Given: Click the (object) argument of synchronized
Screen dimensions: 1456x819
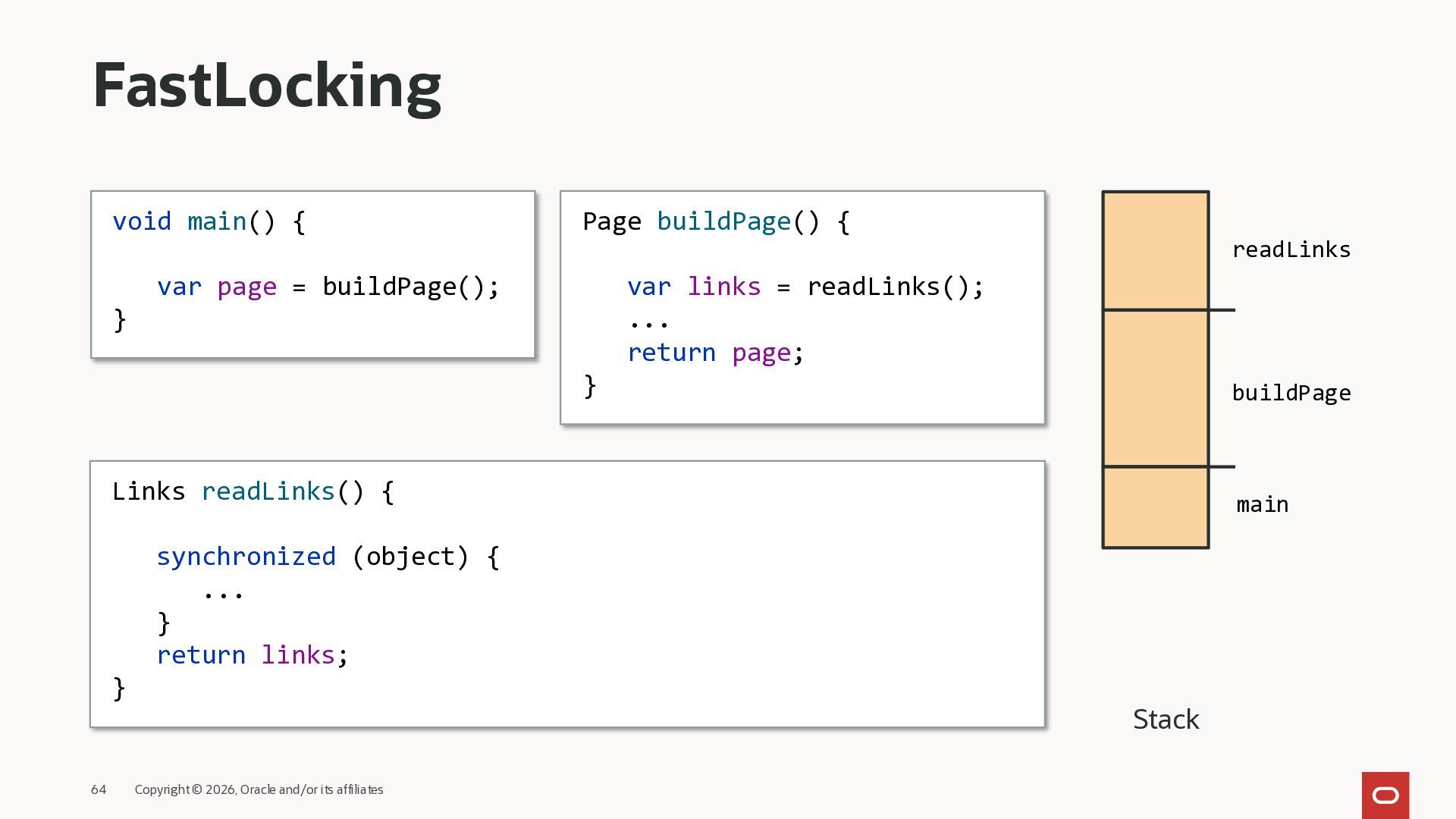Looking at the screenshot, I should tap(410, 557).
